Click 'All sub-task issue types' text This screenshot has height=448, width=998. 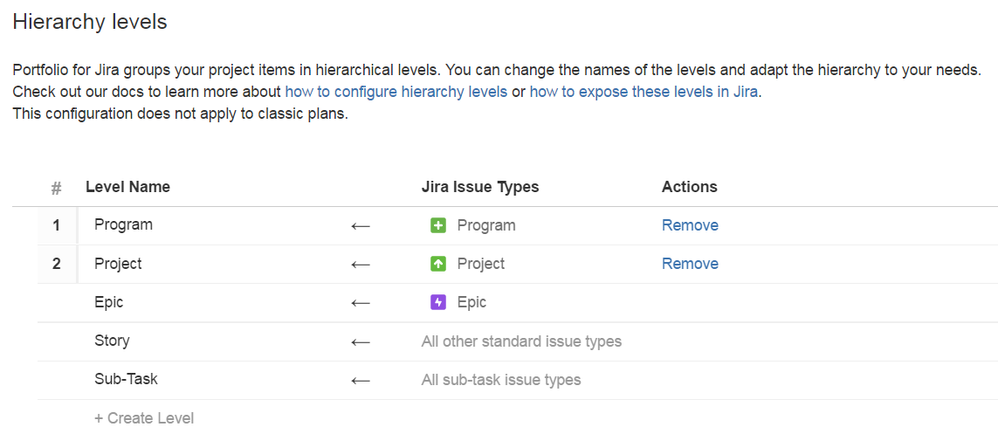point(501,379)
